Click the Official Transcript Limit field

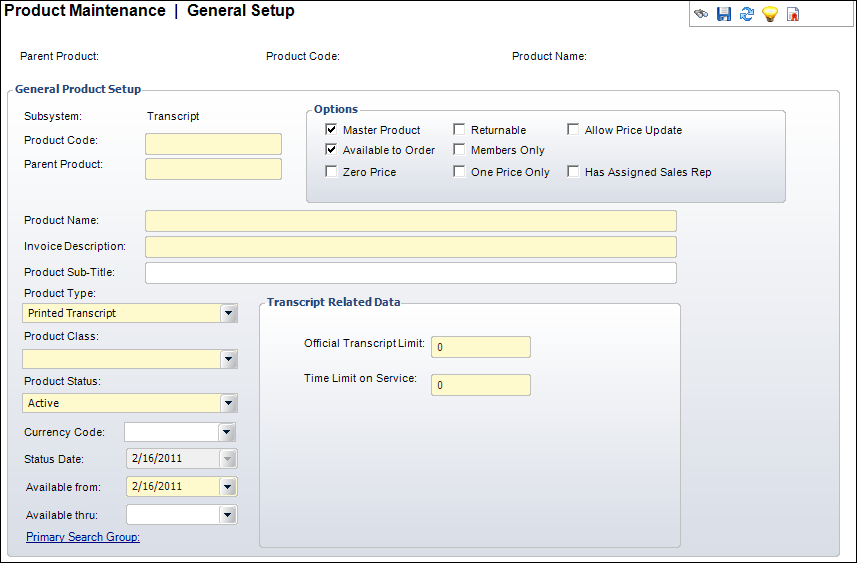[480, 347]
